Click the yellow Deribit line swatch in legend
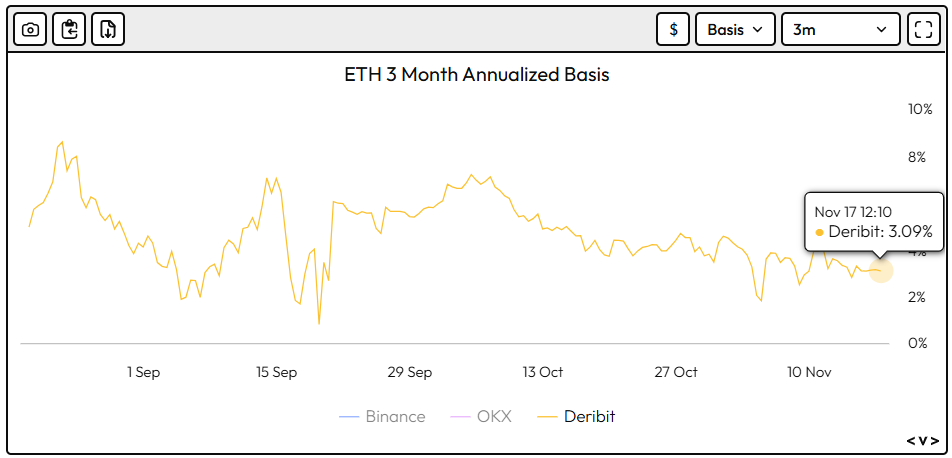 [x=547, y=416]
